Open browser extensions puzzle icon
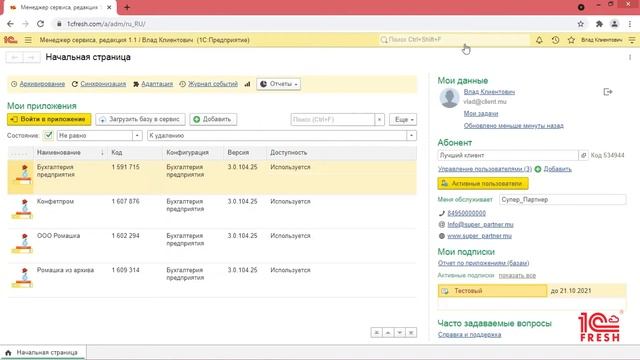 click(599, 24)
